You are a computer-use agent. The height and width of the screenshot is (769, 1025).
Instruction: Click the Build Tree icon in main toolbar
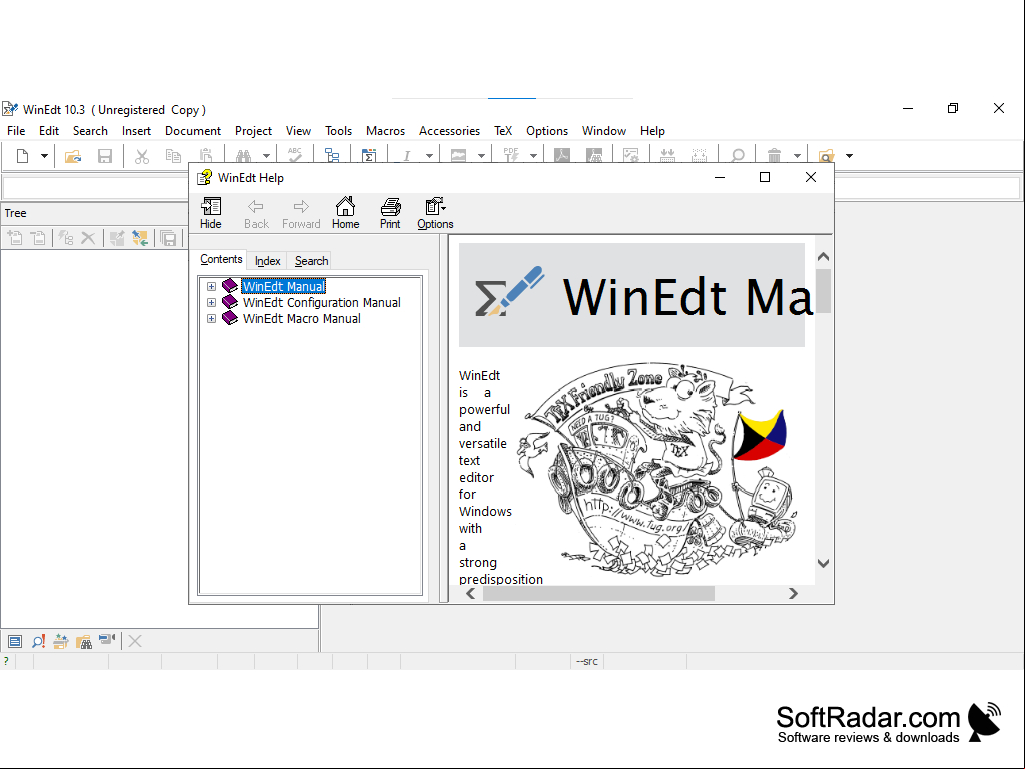332,156
